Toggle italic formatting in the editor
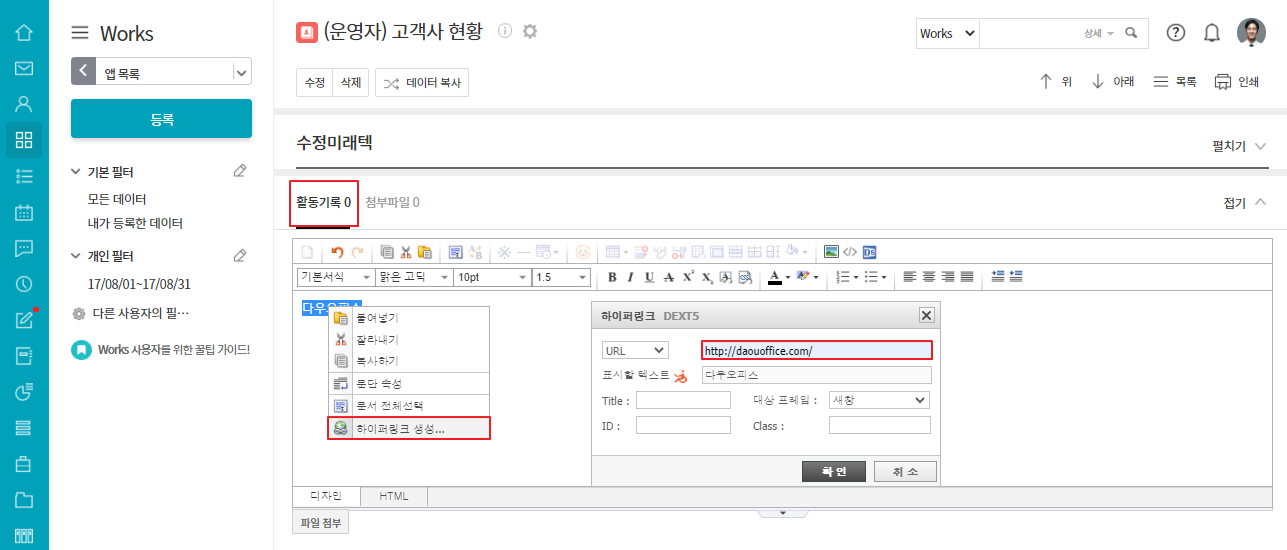Viewport: 1287px width, 550px height. (x=630, y=277)
